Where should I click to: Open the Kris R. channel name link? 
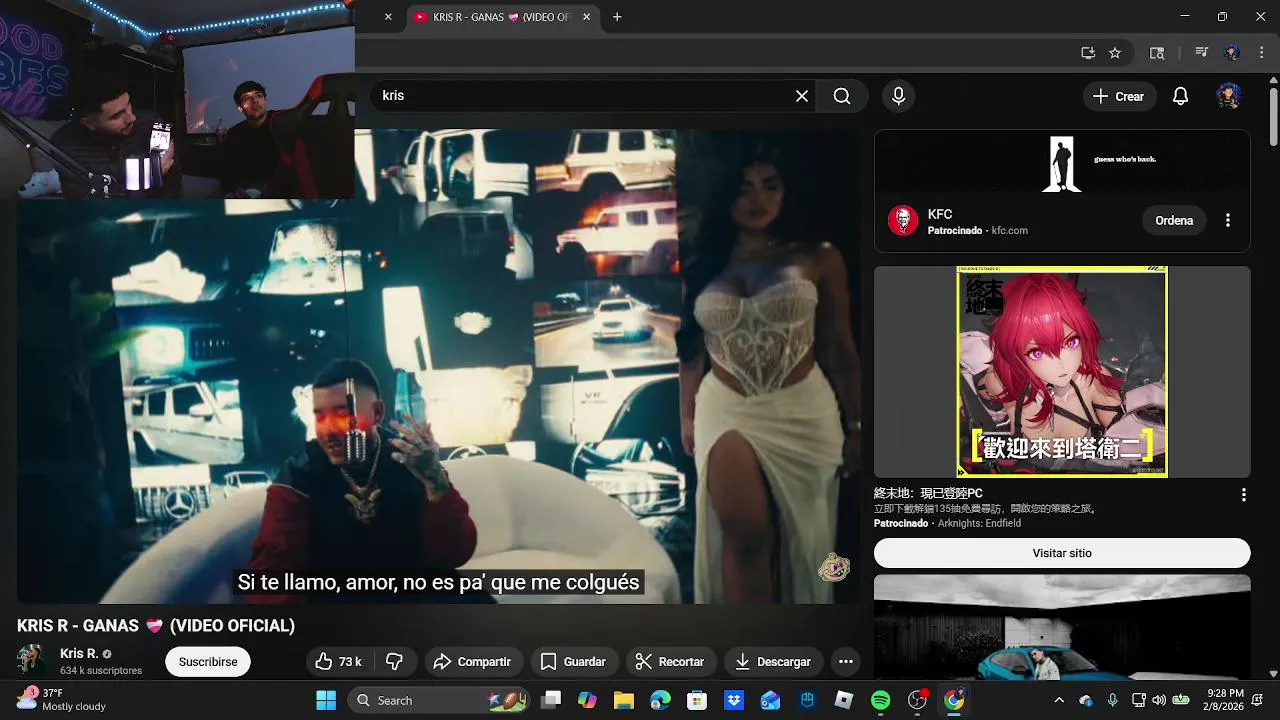tap(79, 653)
